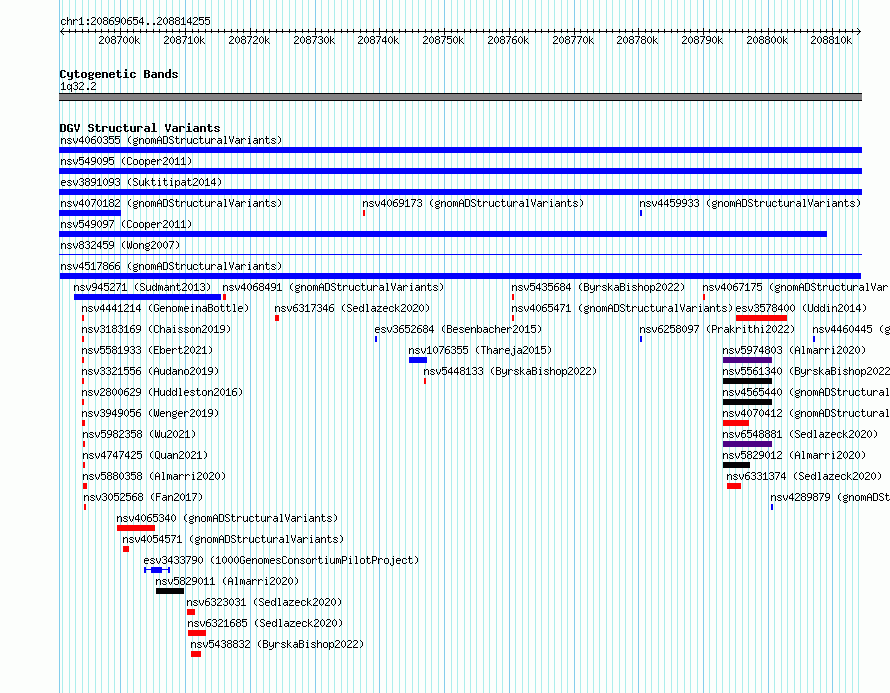This screenshot has width=890, height=693.
Task: Open variant nsv3052568 Fan2017 label
Action: tap(143, 497)
